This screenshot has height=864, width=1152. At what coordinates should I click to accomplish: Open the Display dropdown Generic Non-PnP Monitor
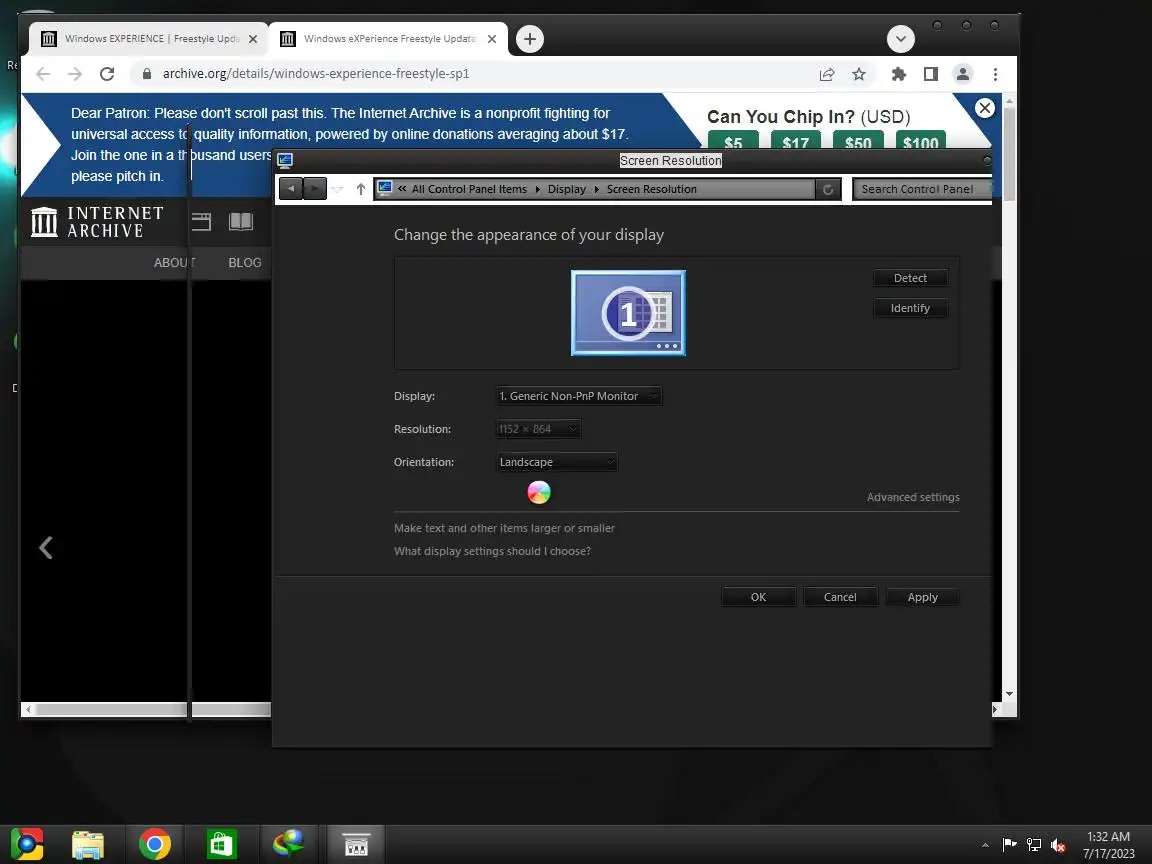pos(579,396)
